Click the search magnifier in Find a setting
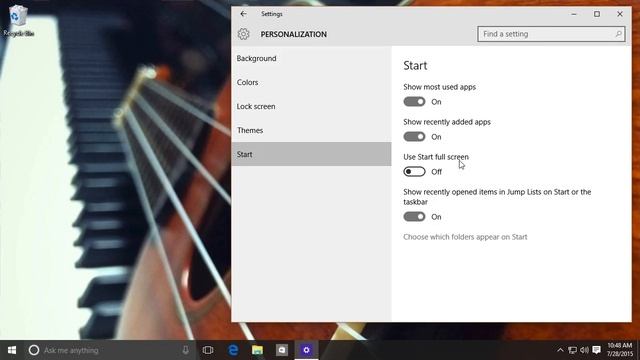Image resolution: width=640 pixels, height=360 pixels. point(618,34)
